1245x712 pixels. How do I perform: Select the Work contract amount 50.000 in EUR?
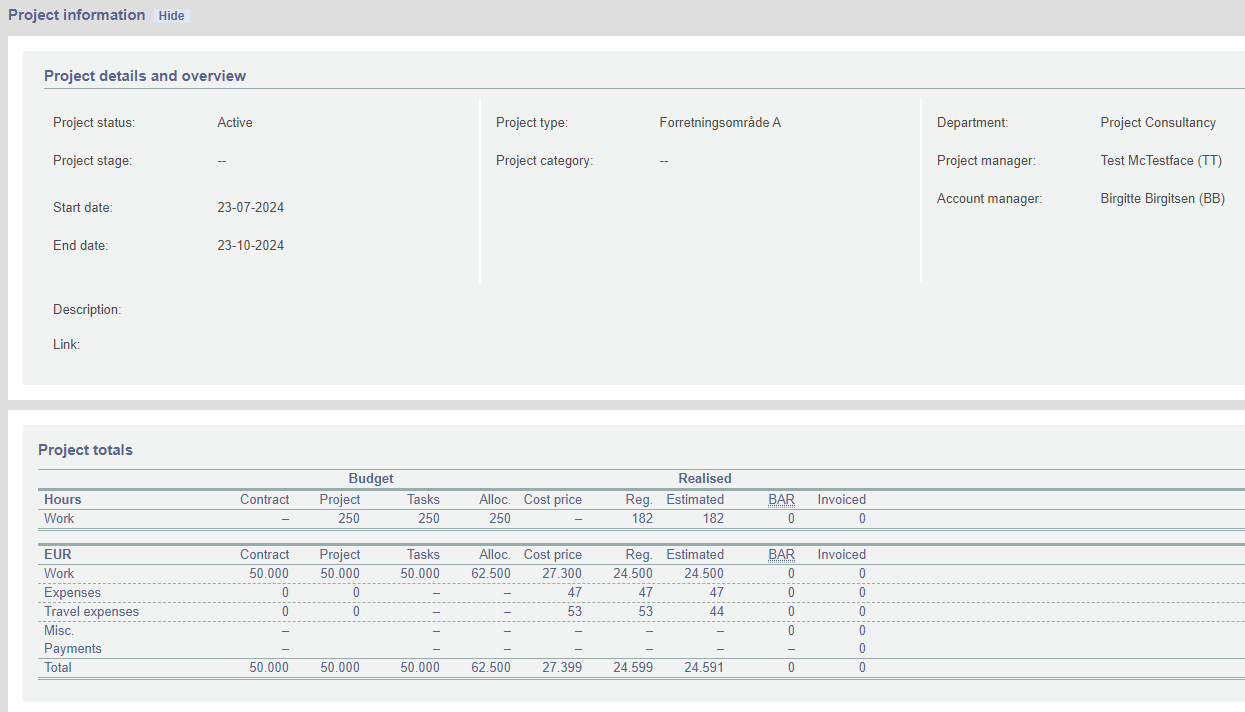tap(269, 573)
